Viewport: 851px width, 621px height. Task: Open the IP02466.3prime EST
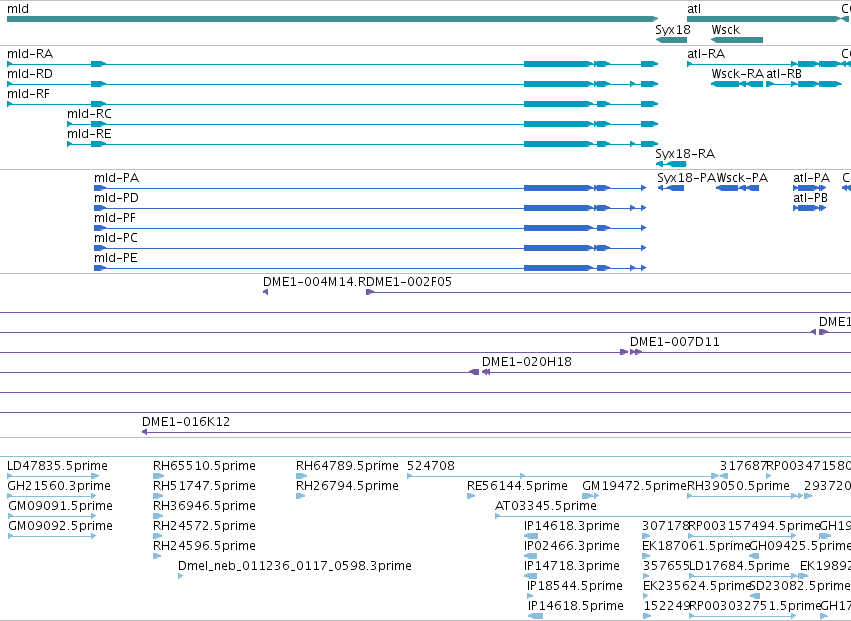click(x=530, y=556)
